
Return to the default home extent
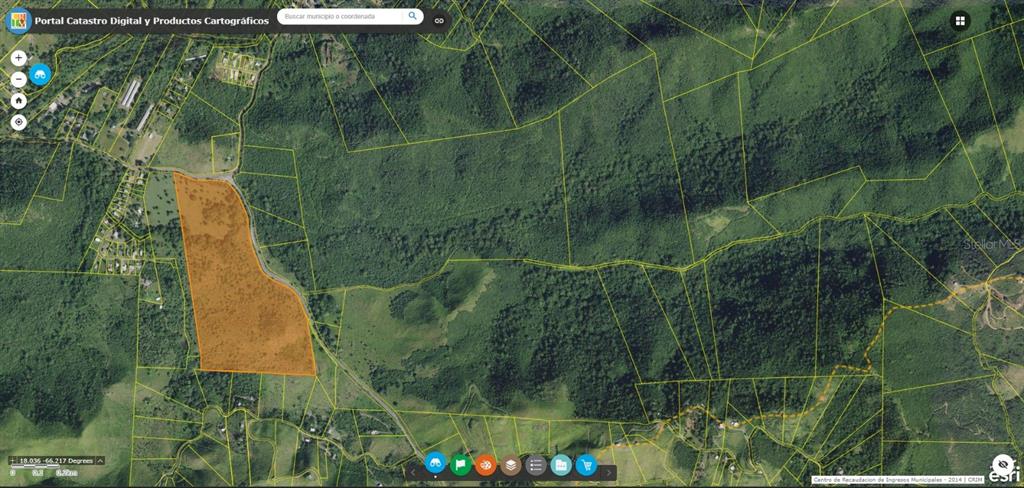tap(18, 100)
